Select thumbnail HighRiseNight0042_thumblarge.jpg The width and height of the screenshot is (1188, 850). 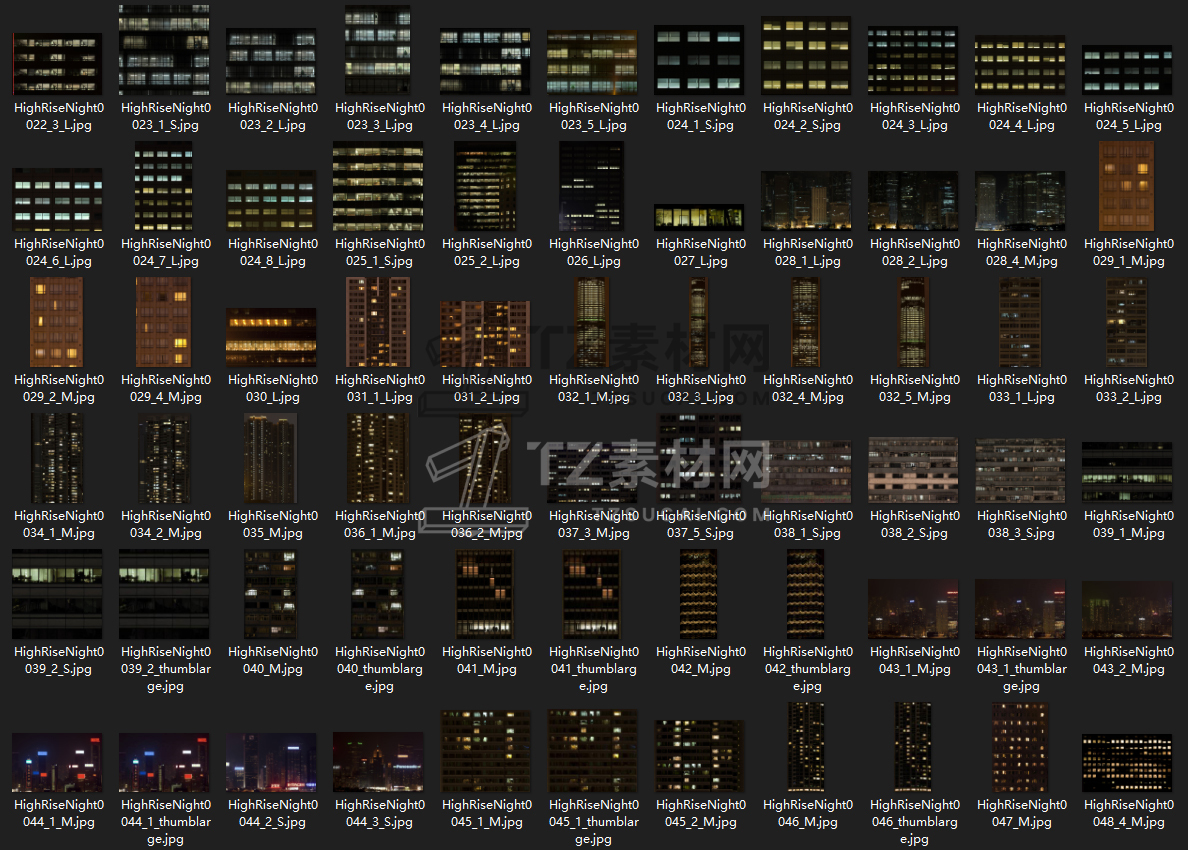coord(805,594)
